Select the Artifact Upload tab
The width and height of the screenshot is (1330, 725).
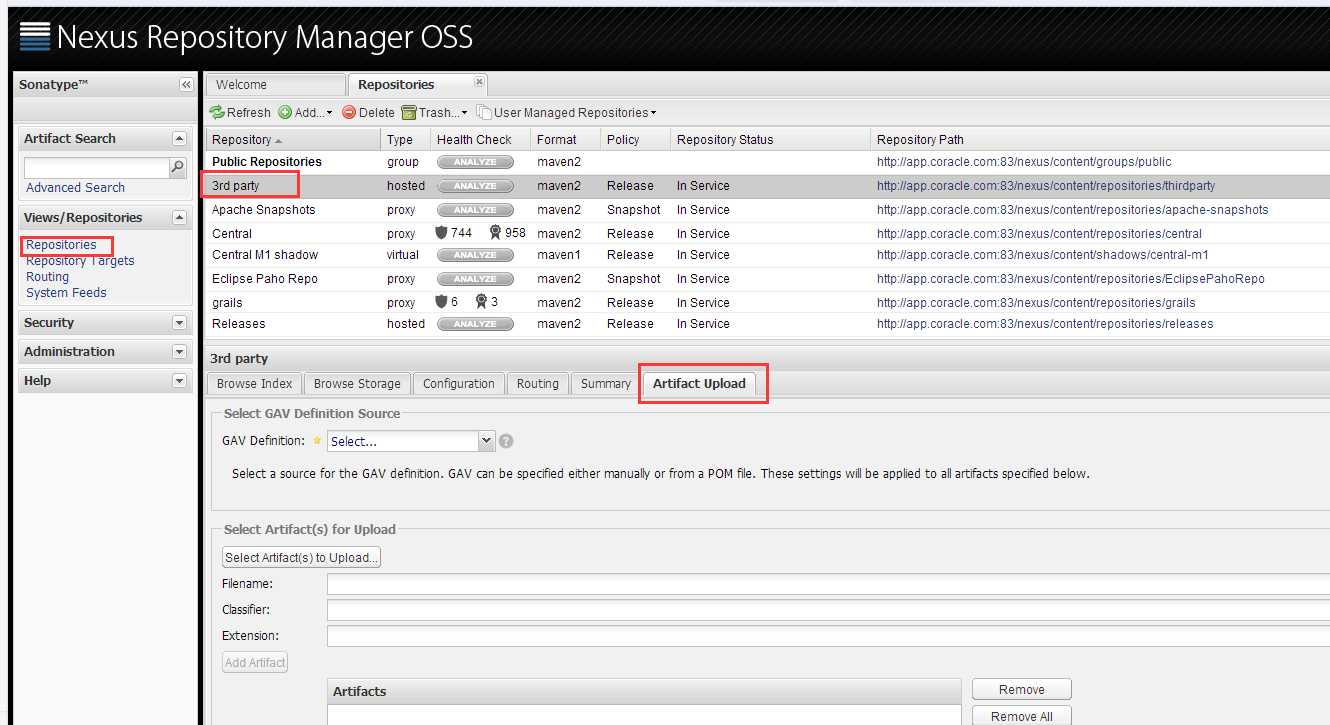point(699,384)
